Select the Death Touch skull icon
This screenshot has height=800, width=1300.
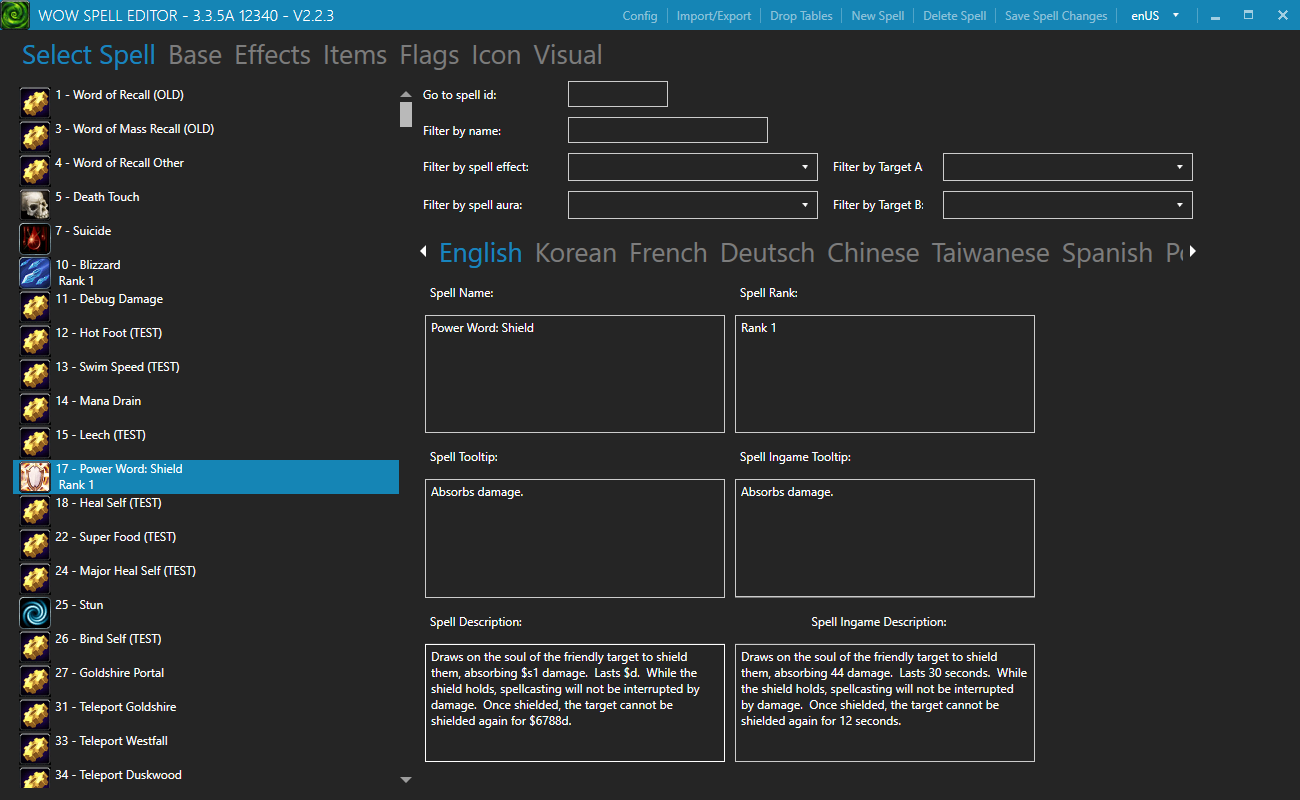[35, 205]
